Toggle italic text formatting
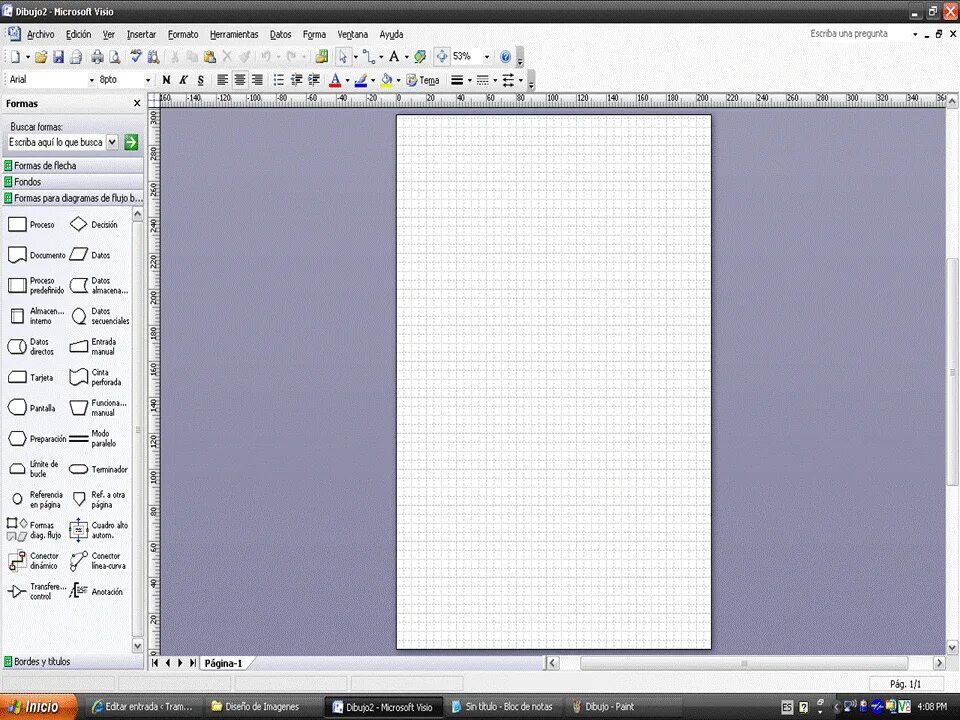This screenshot has width=960, height=720. [x=181, y=79]
